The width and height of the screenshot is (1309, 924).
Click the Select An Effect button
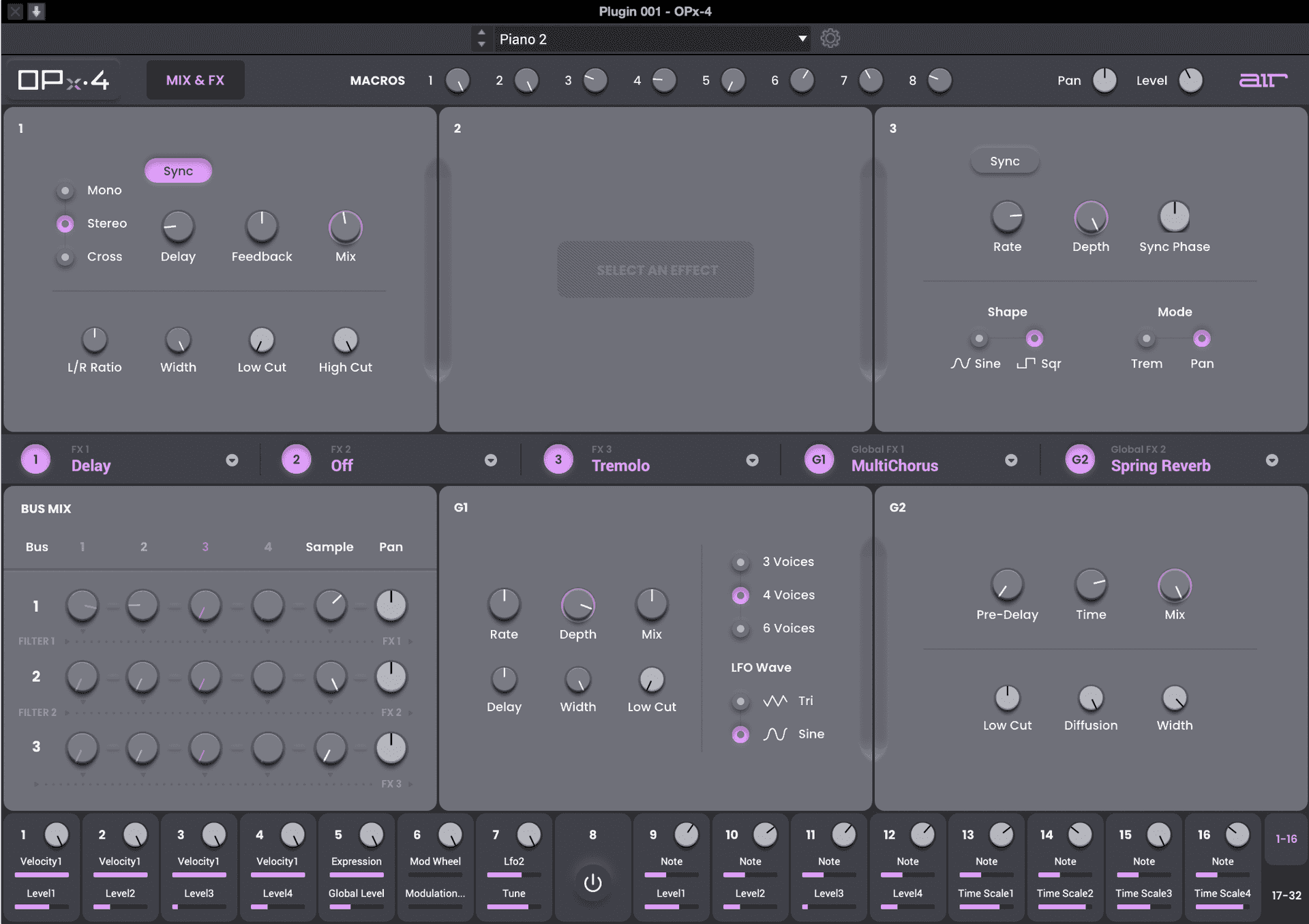pyautogui.click(x=655, y=270)
